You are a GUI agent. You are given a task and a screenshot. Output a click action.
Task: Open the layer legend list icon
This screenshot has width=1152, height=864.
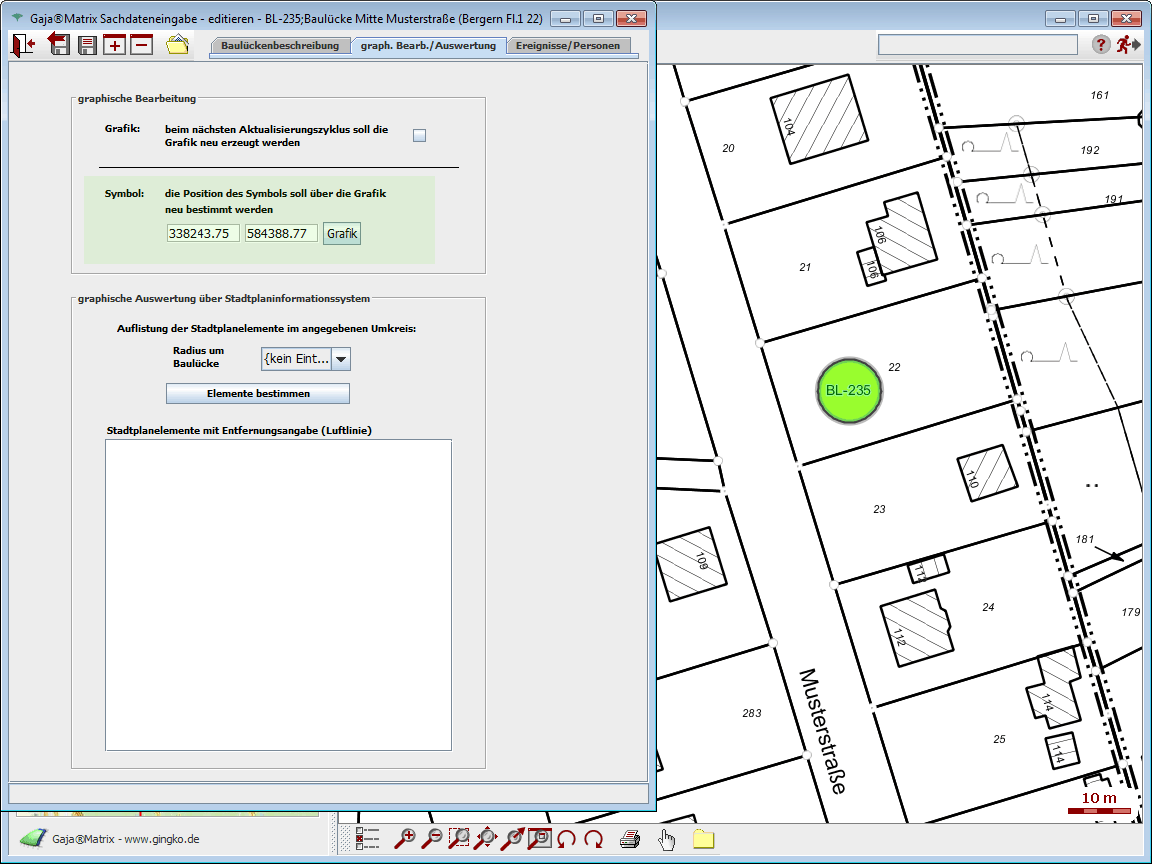[x=368, y=839]
